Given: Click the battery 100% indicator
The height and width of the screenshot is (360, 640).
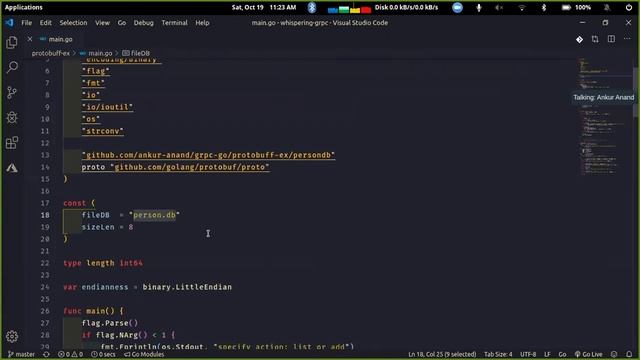Looking at the screenshot, I should coord(576,7).
